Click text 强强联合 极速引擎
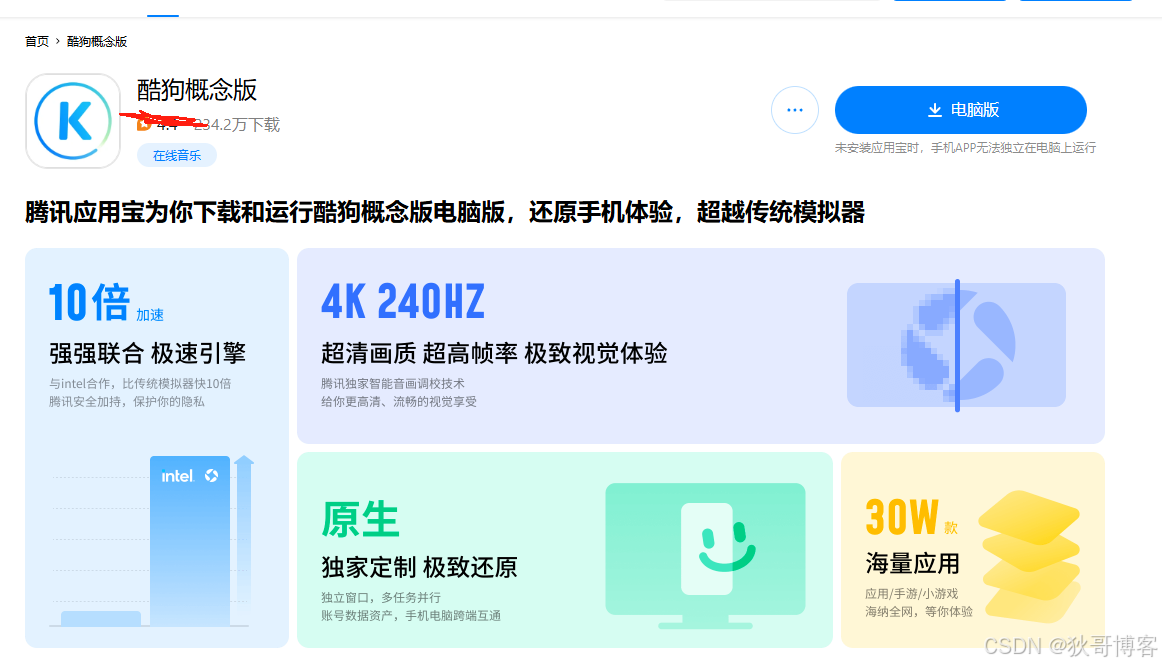Viewport: 1162px width, 666px height. tap(147, 353)
